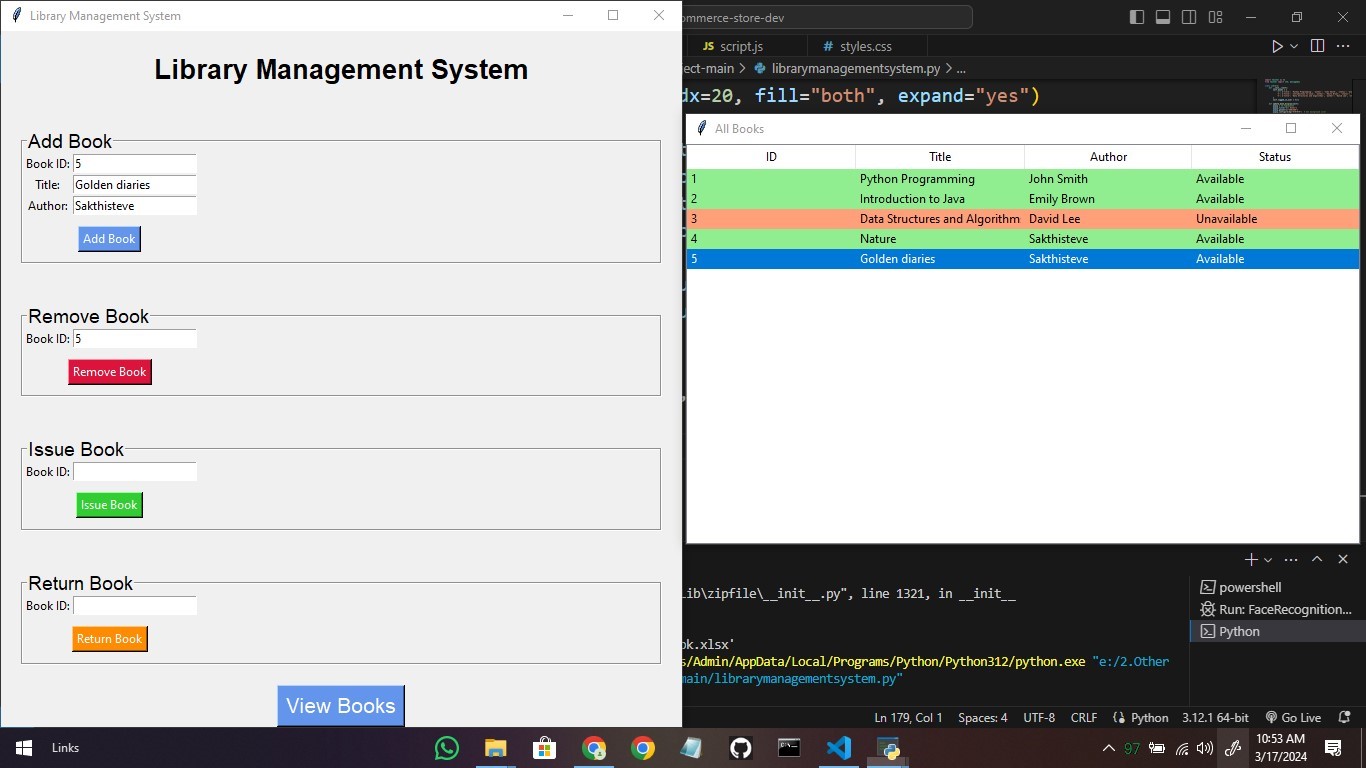Screen dimensions: 1366x768
Task: Open WhatsApp from the taskbar
Action: pyautogui.click(x=446, y=748)
